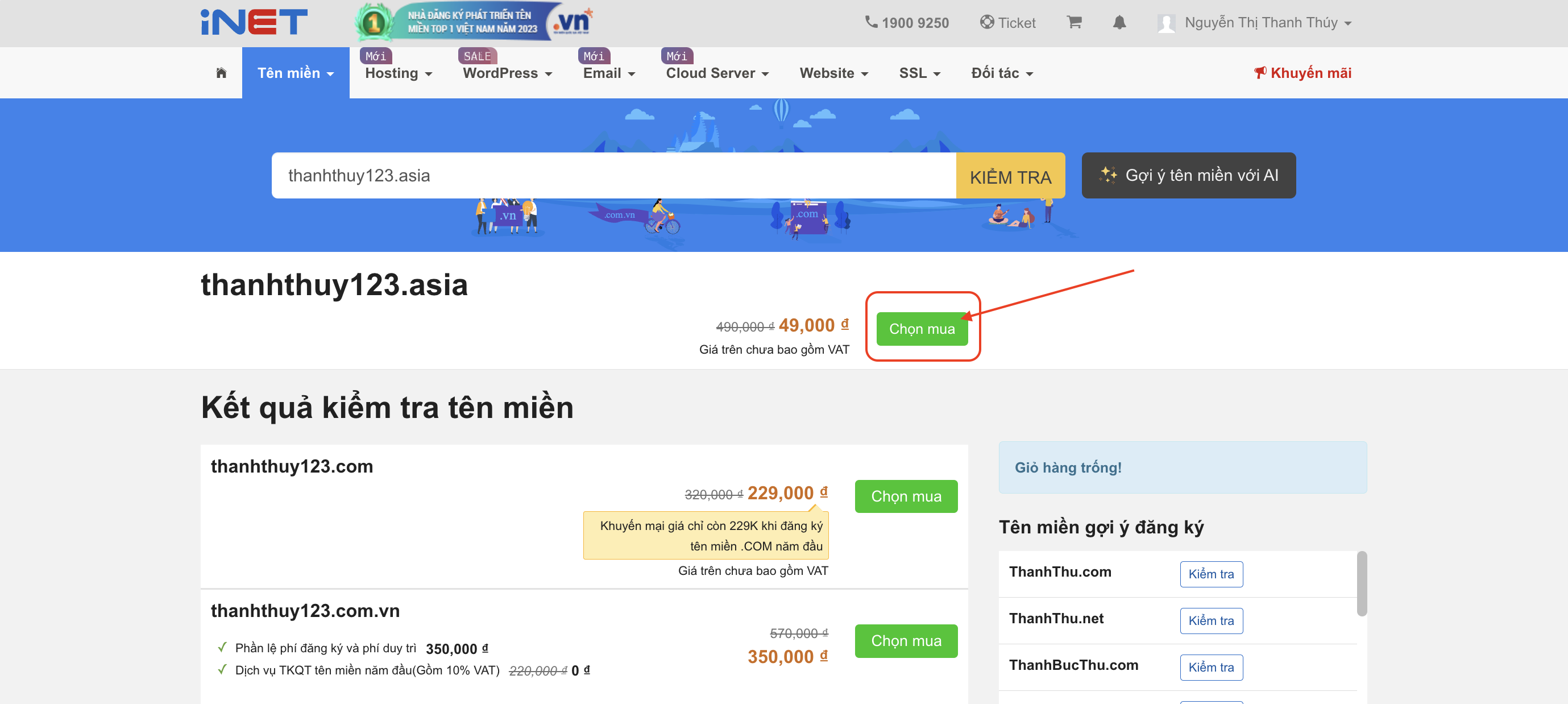
Task: Click the .COM 229K promotion note
Action: (706, 535)
